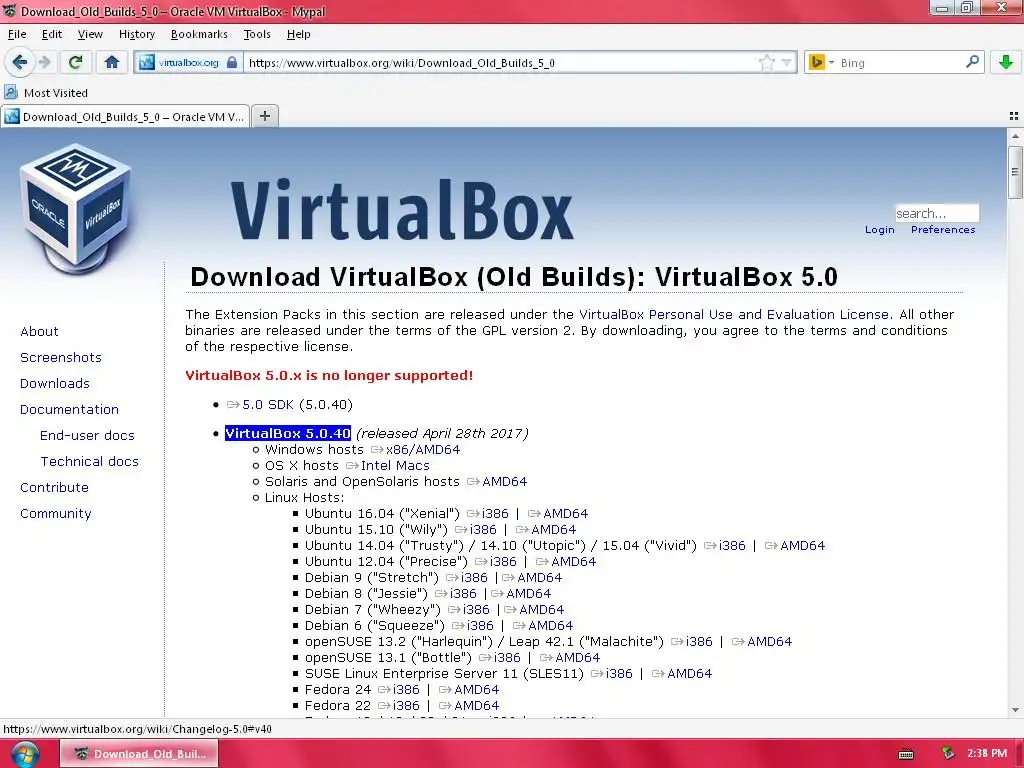Open the Edit menu
Image resolution: width=1024 pixels, height=768 pixels.
pos(52,34)
